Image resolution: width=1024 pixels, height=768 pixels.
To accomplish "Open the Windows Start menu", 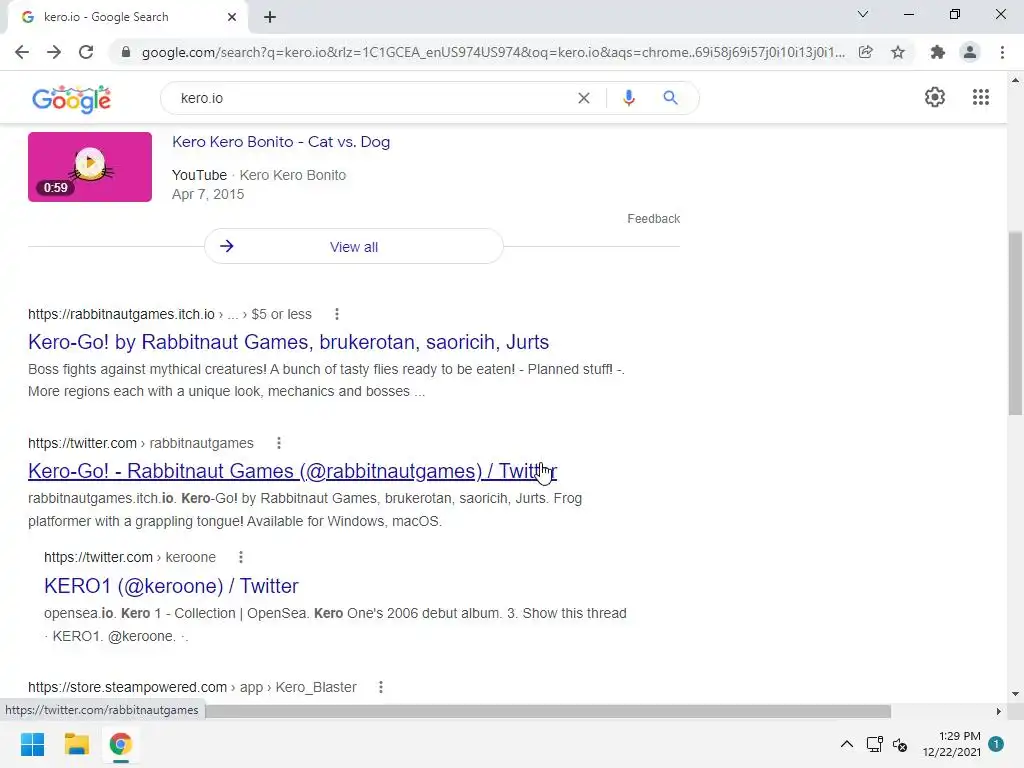I will (33, 744).
